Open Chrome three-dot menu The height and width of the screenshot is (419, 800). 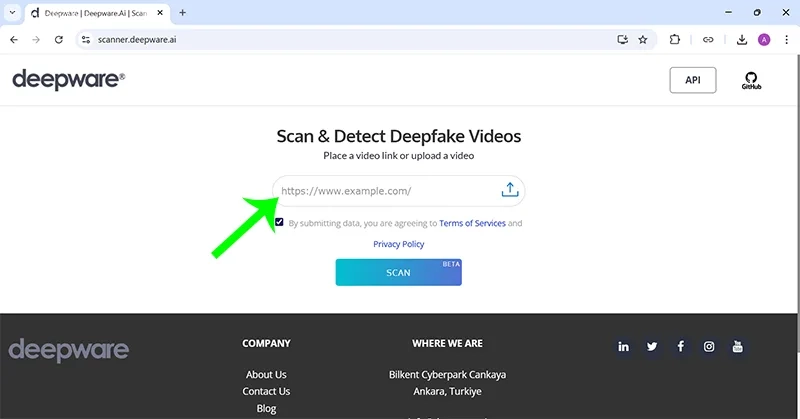[785, 40]
